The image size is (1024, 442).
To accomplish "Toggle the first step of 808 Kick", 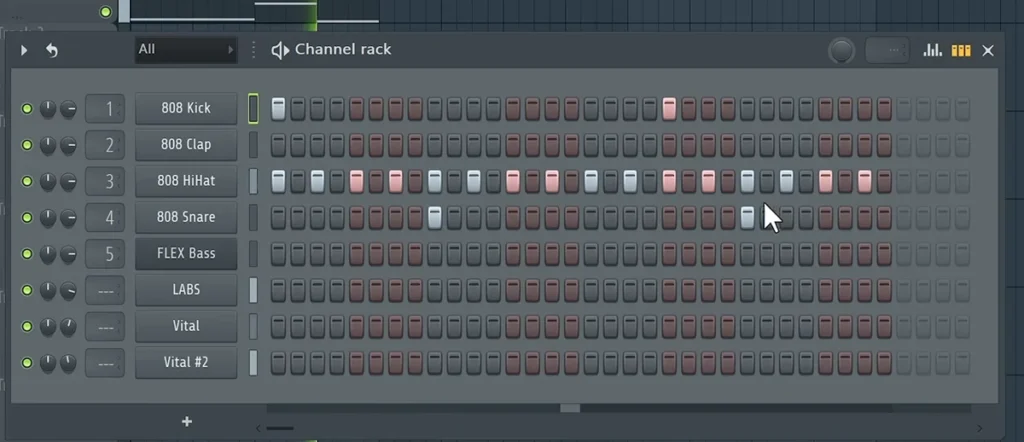I will point(278,108).
